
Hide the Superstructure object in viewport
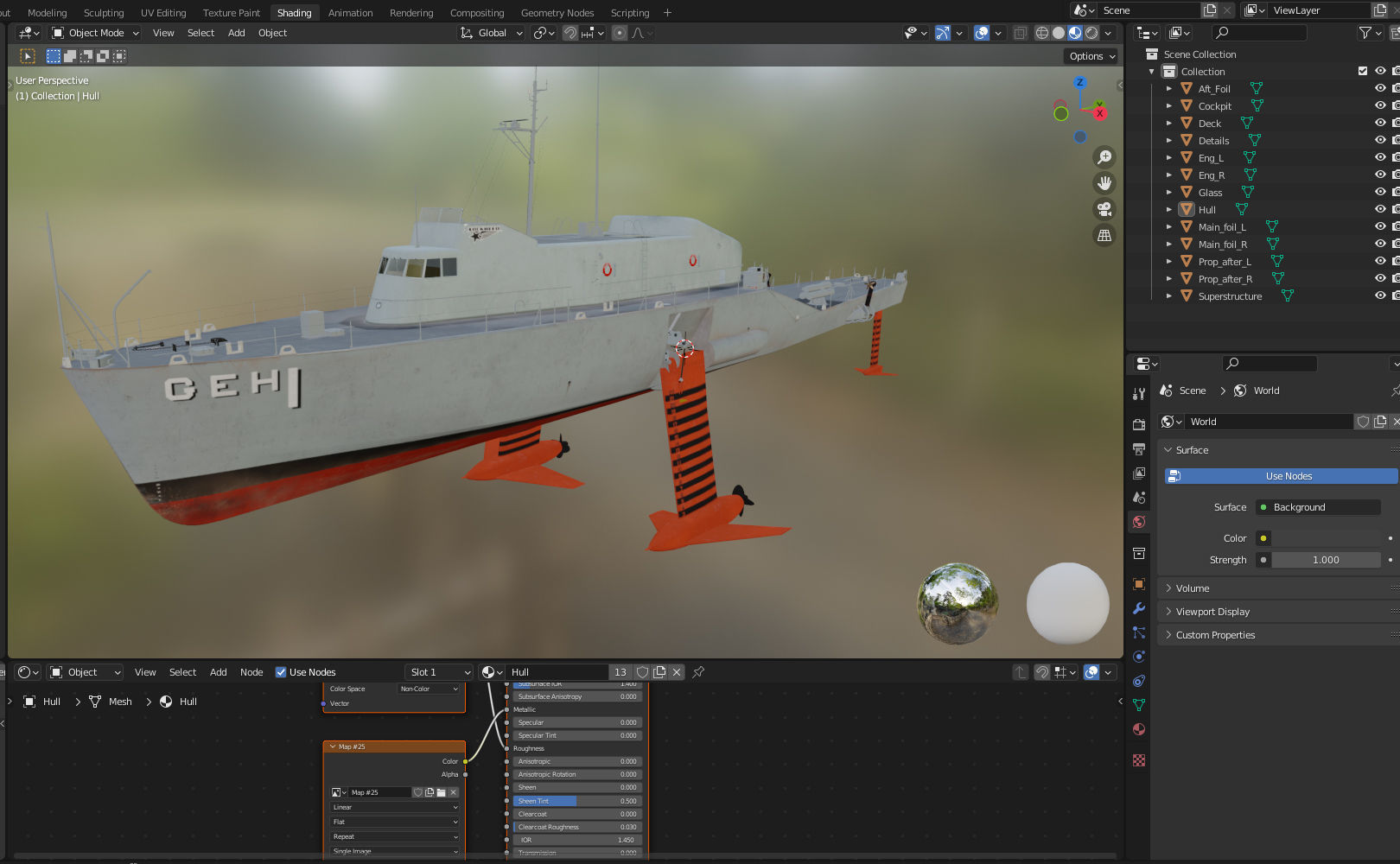(1380, 295)
